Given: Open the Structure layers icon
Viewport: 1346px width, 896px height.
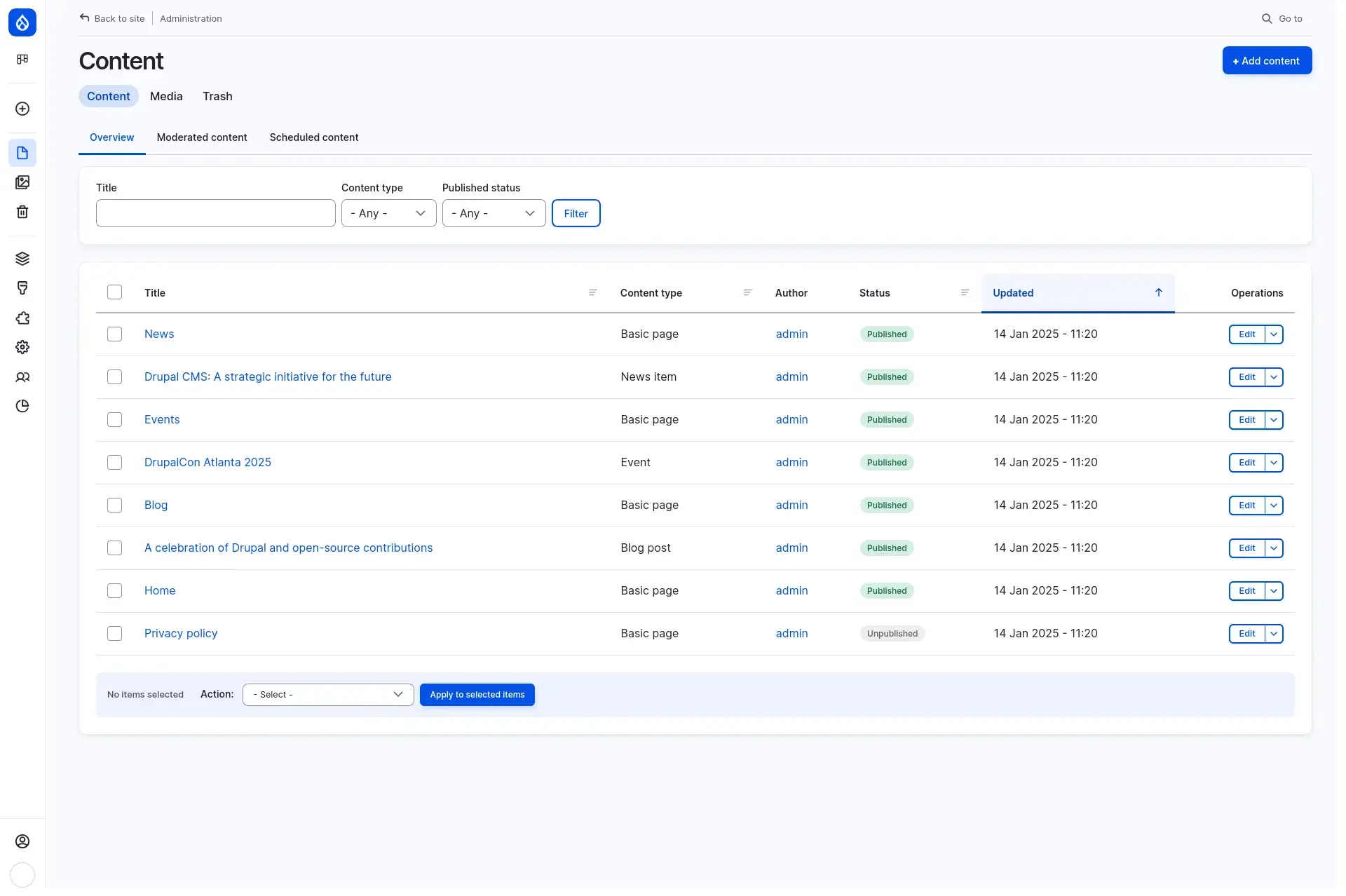Looking at the screenshot, I should click(22, 258).
